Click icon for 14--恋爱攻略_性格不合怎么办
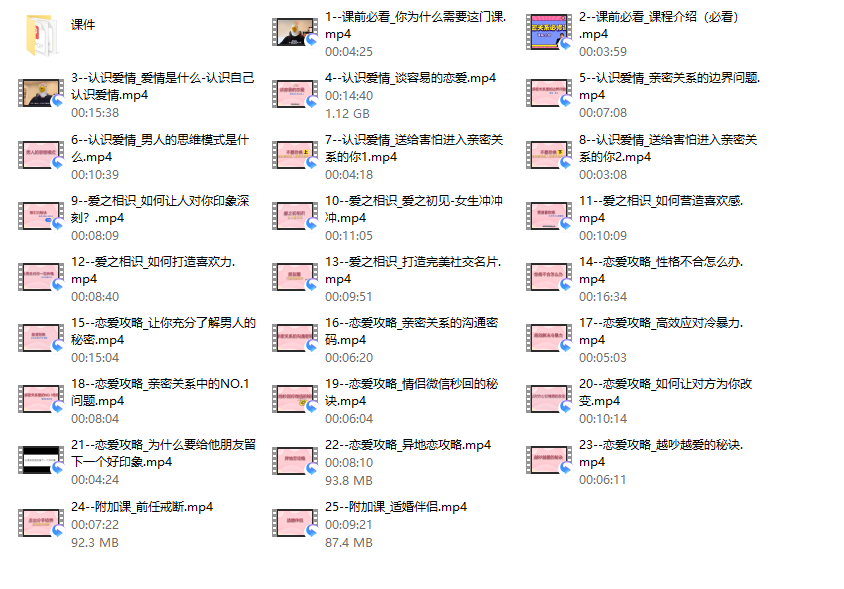Image resolution: width=844 pixels, height=589 pixels. click(x=549, y=277)
